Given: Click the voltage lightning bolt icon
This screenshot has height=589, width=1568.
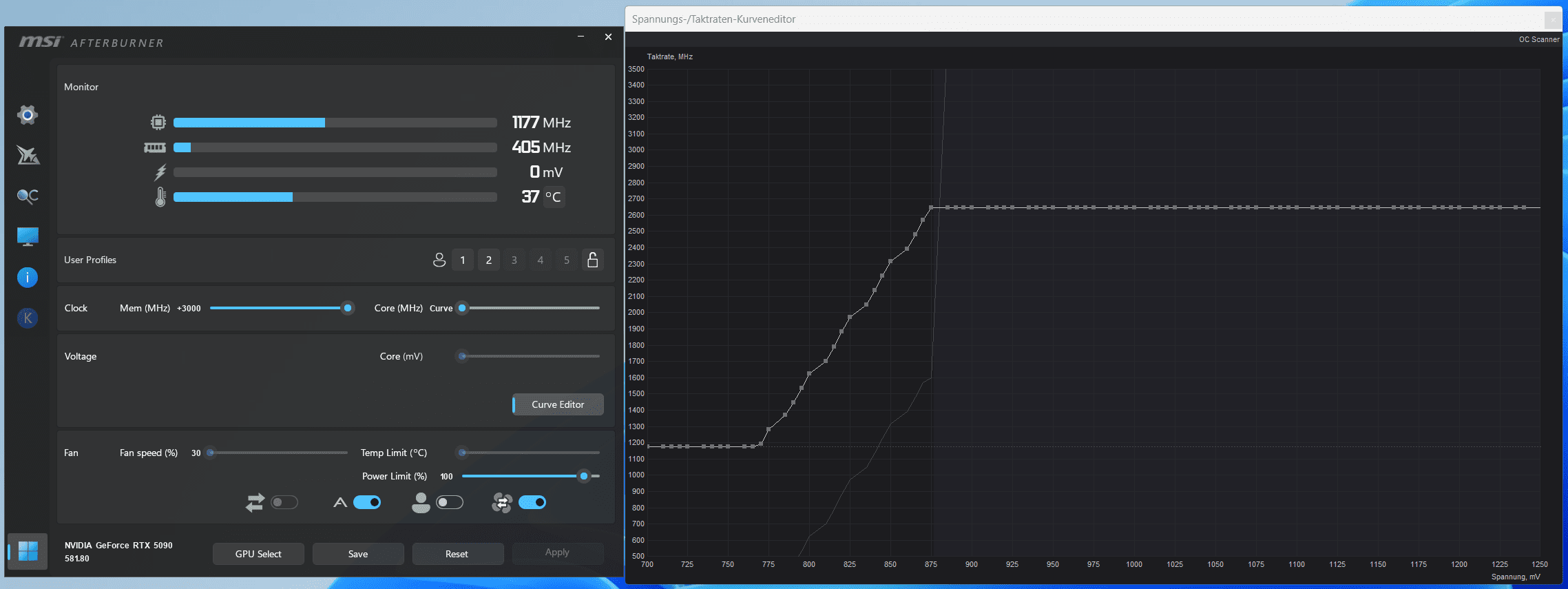Looking at the screenshot, I should [x=160, y=172].
